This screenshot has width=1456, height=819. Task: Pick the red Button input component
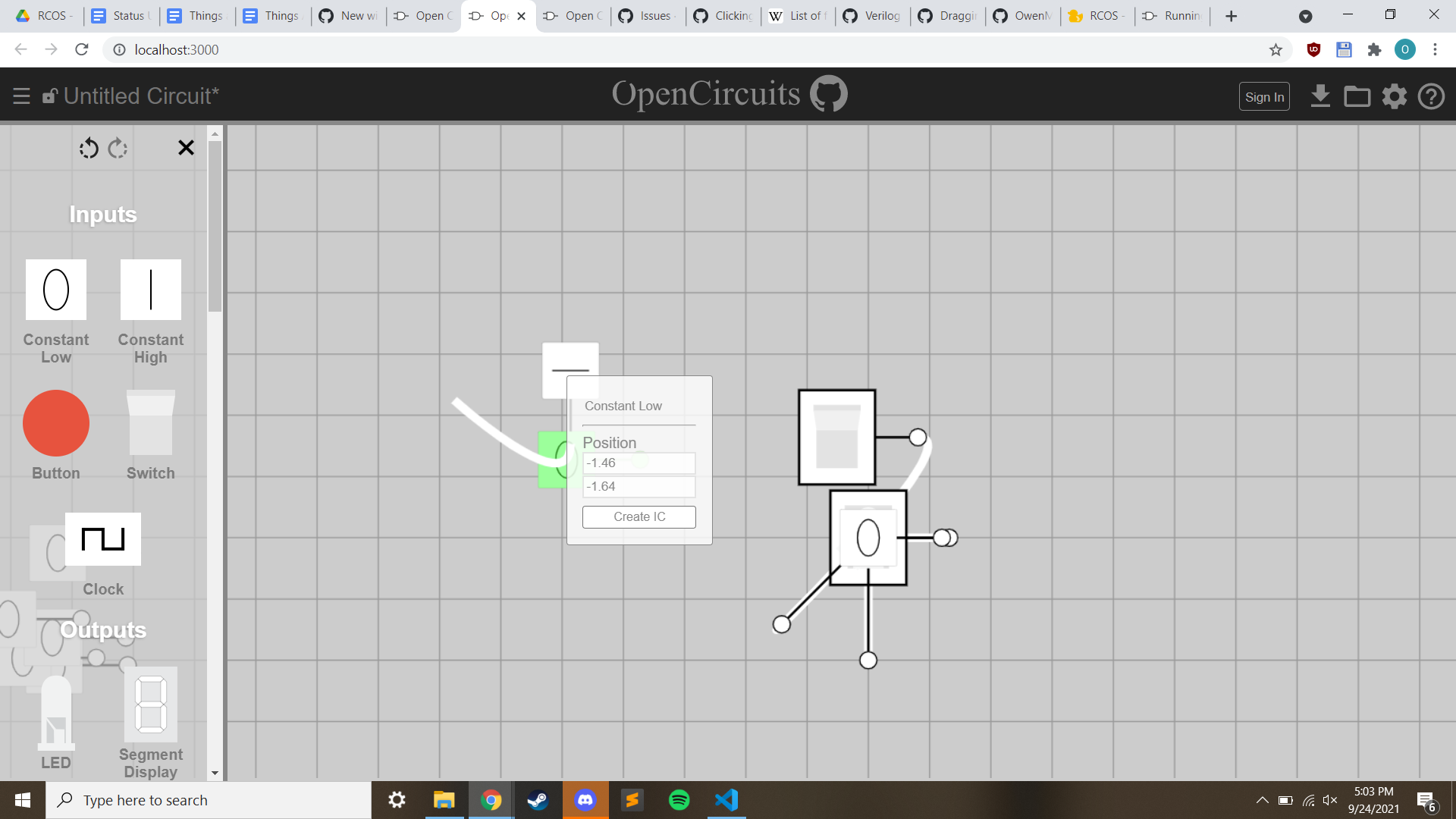pos(55,423)
